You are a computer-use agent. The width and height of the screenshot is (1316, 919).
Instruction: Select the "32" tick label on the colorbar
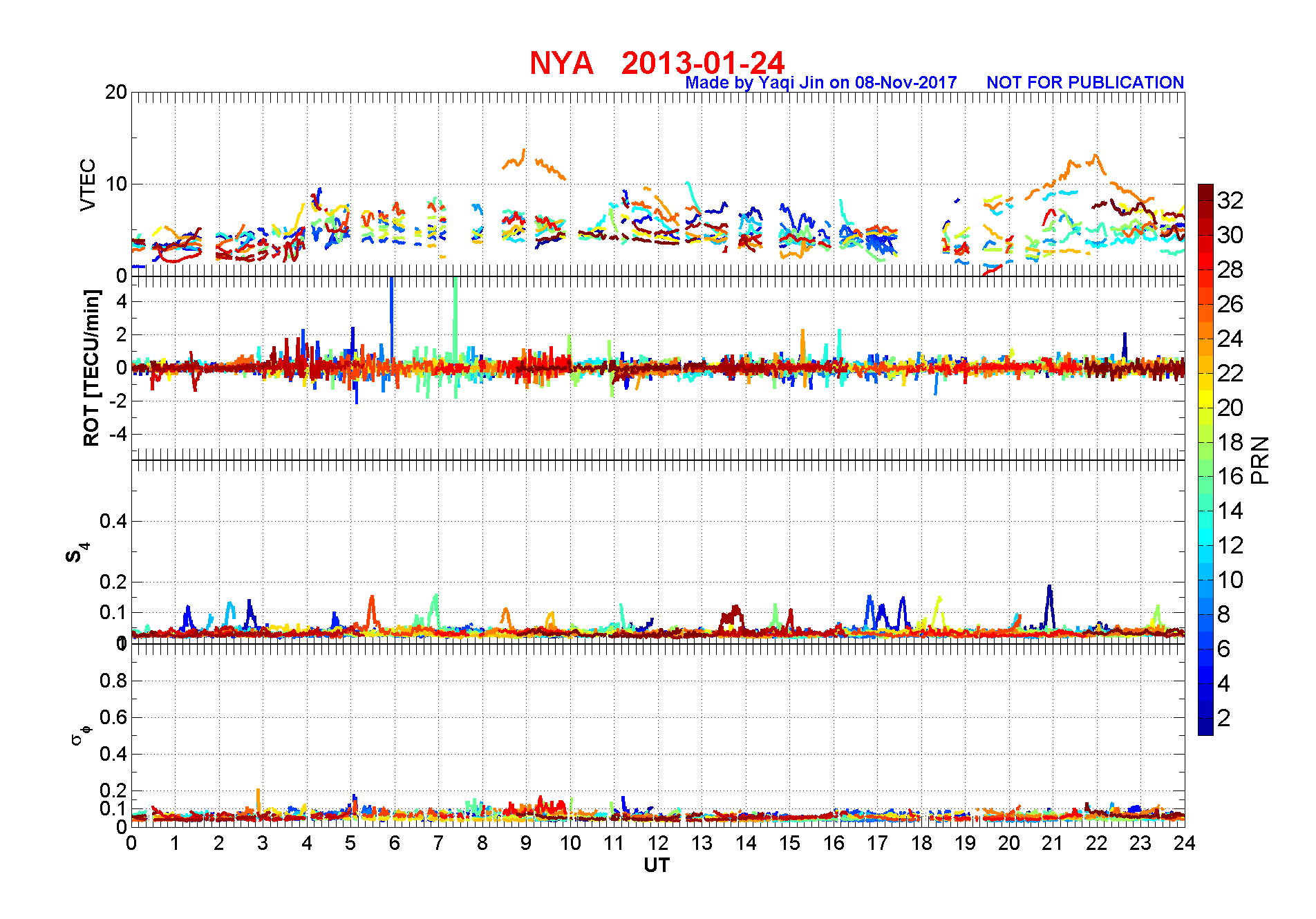pyautogui.click(x=1230, y=200)
